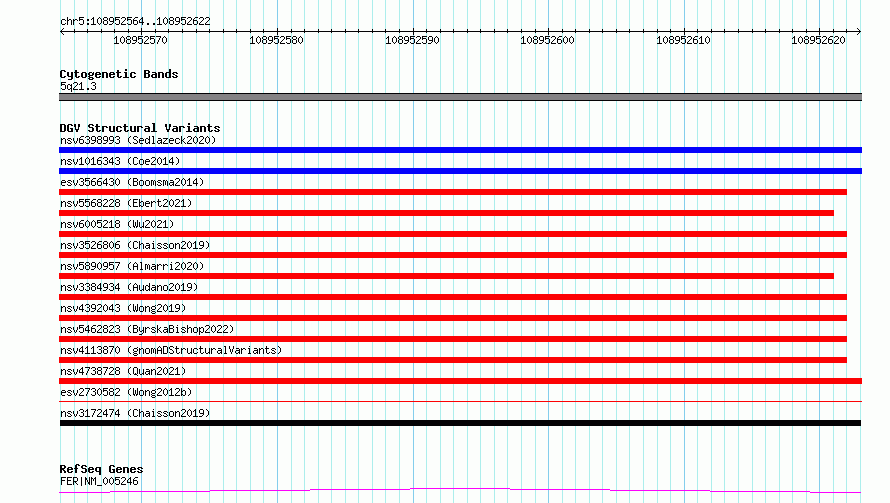The height and width of the screenshot is (503, 890).
Task: Open the Cytogenetic Bands track header
Action: pyautogui.click(x=119, y=74)
